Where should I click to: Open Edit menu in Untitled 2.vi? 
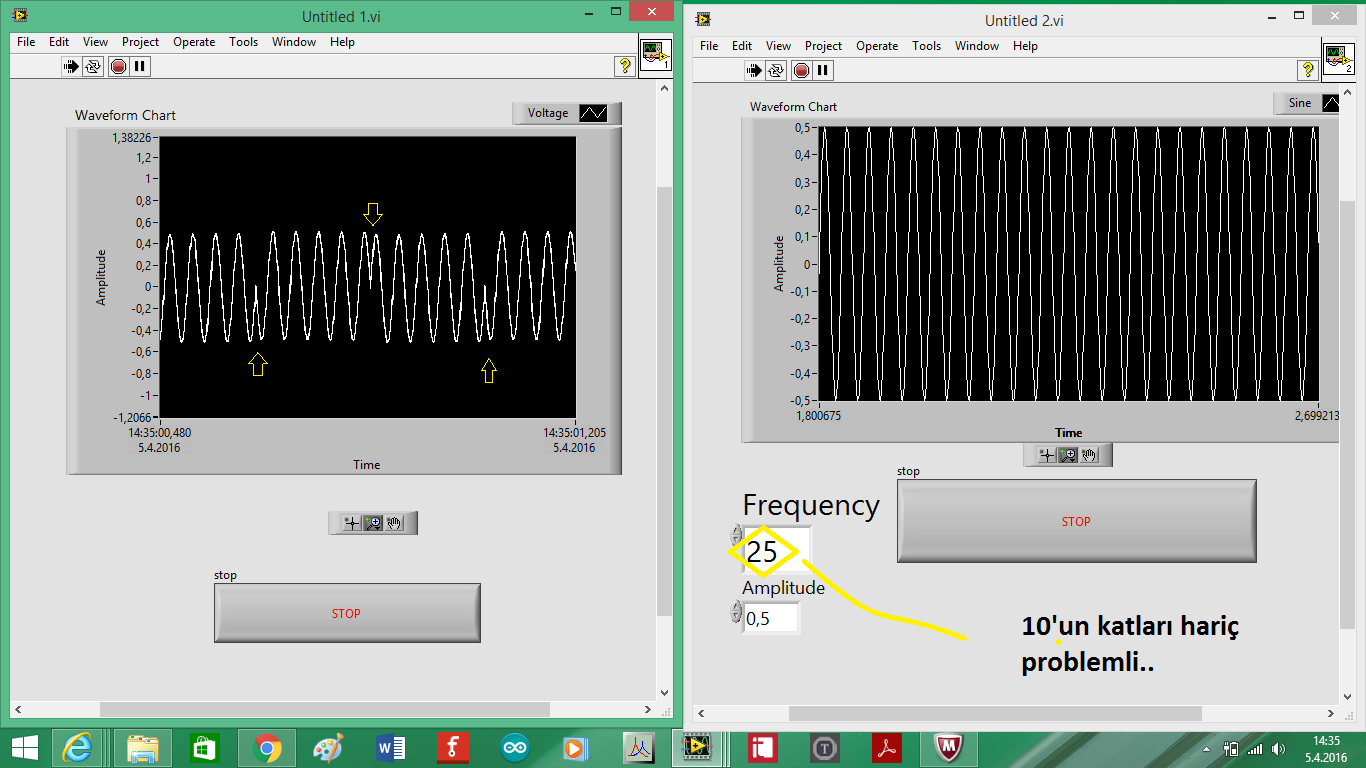pos(742,46)
